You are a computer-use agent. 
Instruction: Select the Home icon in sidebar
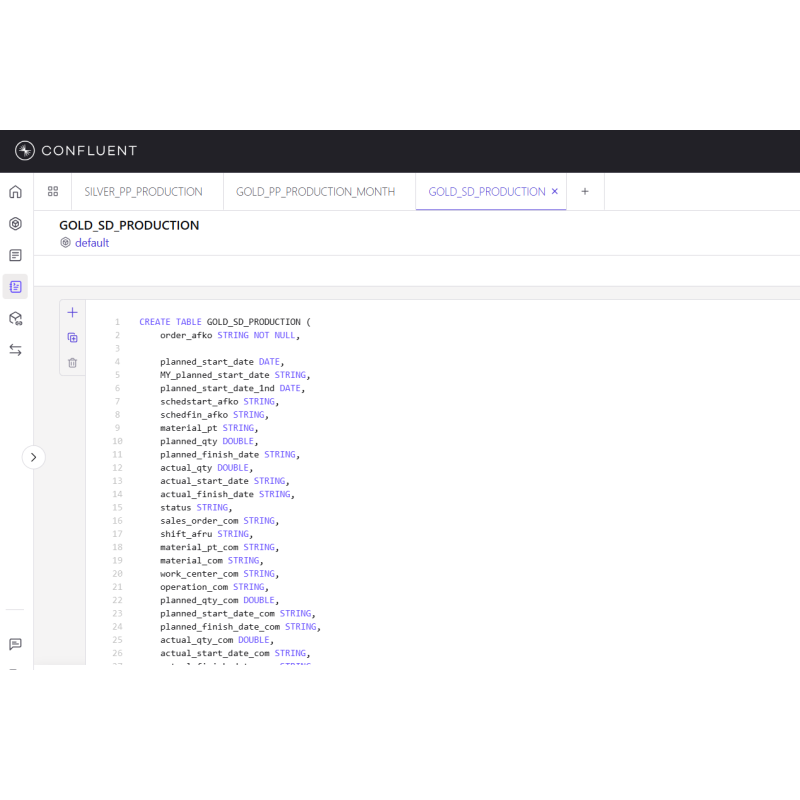(x=15, y=191)
